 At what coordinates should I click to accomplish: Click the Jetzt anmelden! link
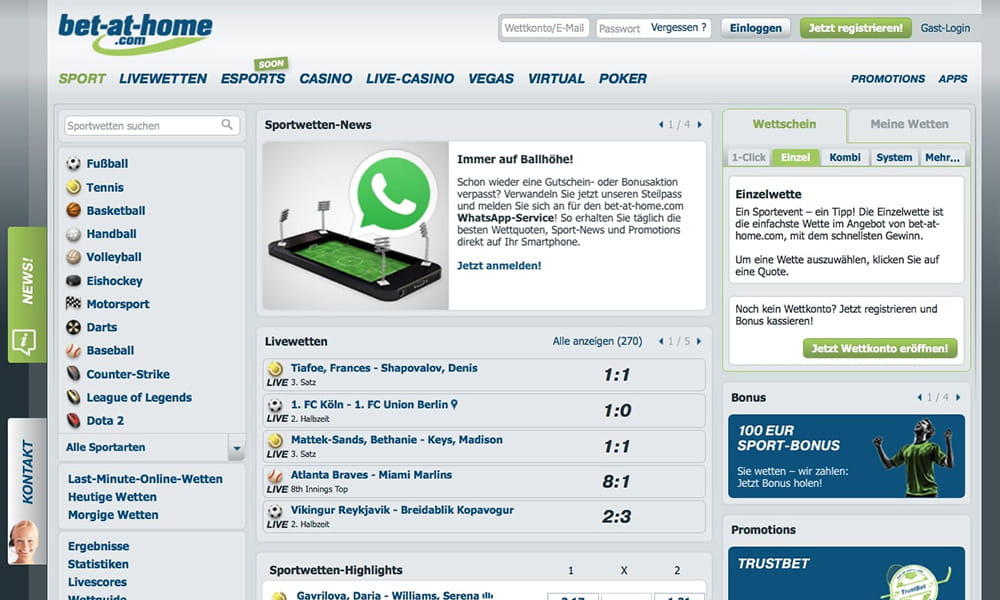click(499, 266)
